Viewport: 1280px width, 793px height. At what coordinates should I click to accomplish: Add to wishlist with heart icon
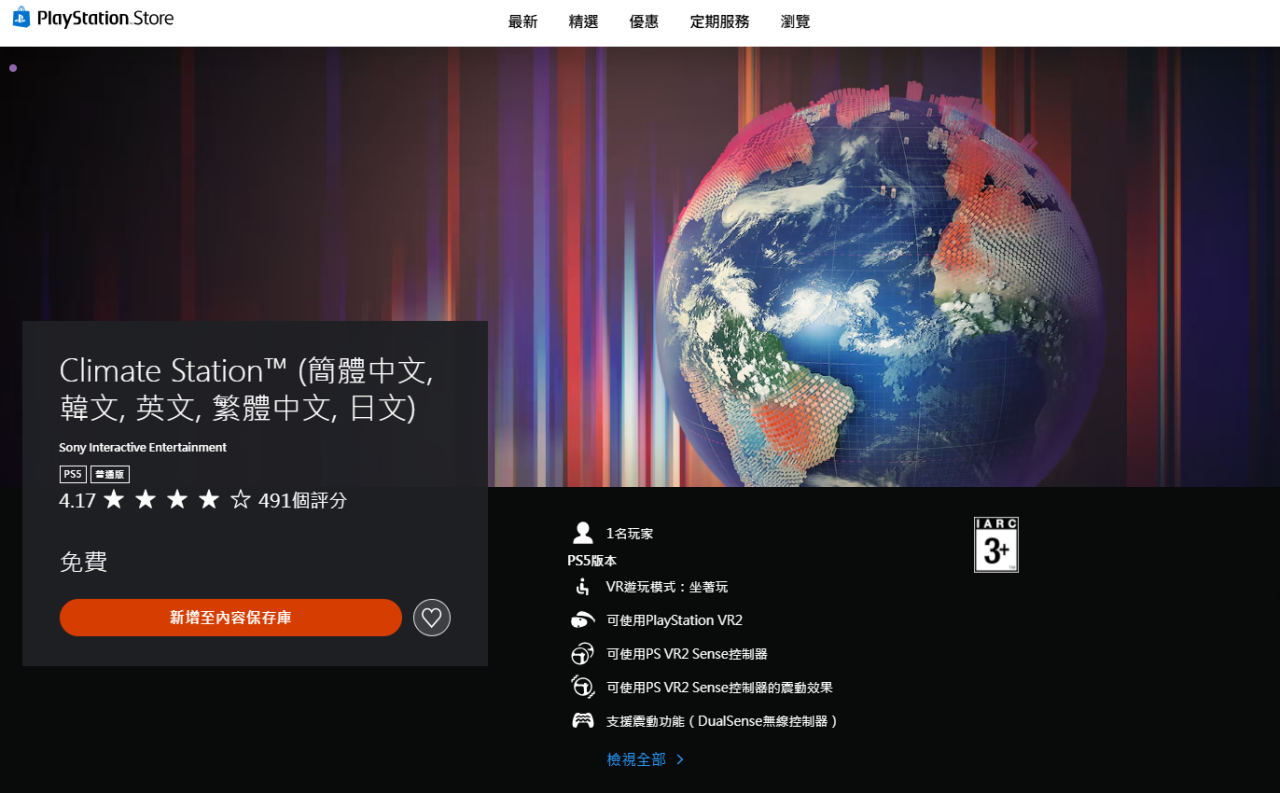coord(432,618)
